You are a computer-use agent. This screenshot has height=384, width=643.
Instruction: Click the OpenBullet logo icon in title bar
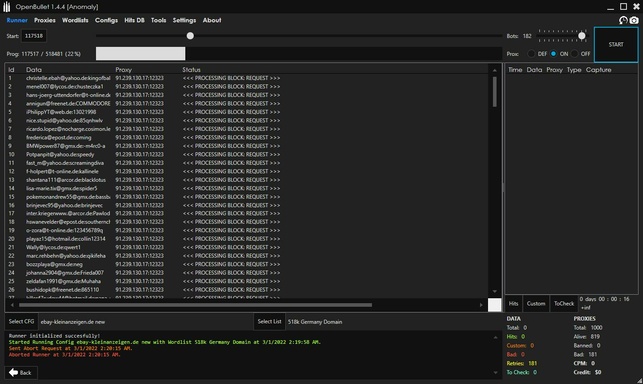click(7, 7)
